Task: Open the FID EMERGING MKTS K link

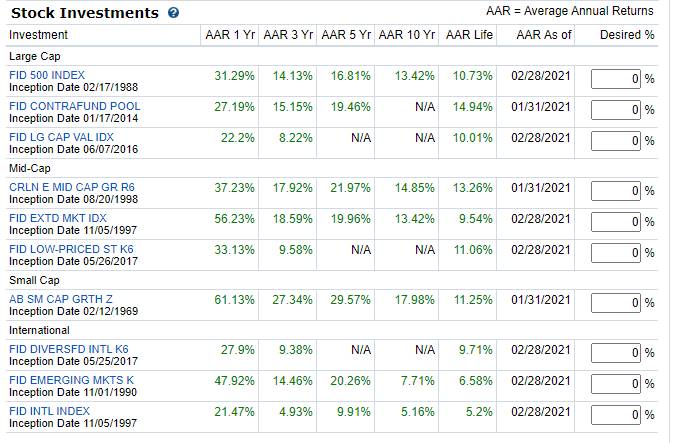Action: tap(71, 380)
